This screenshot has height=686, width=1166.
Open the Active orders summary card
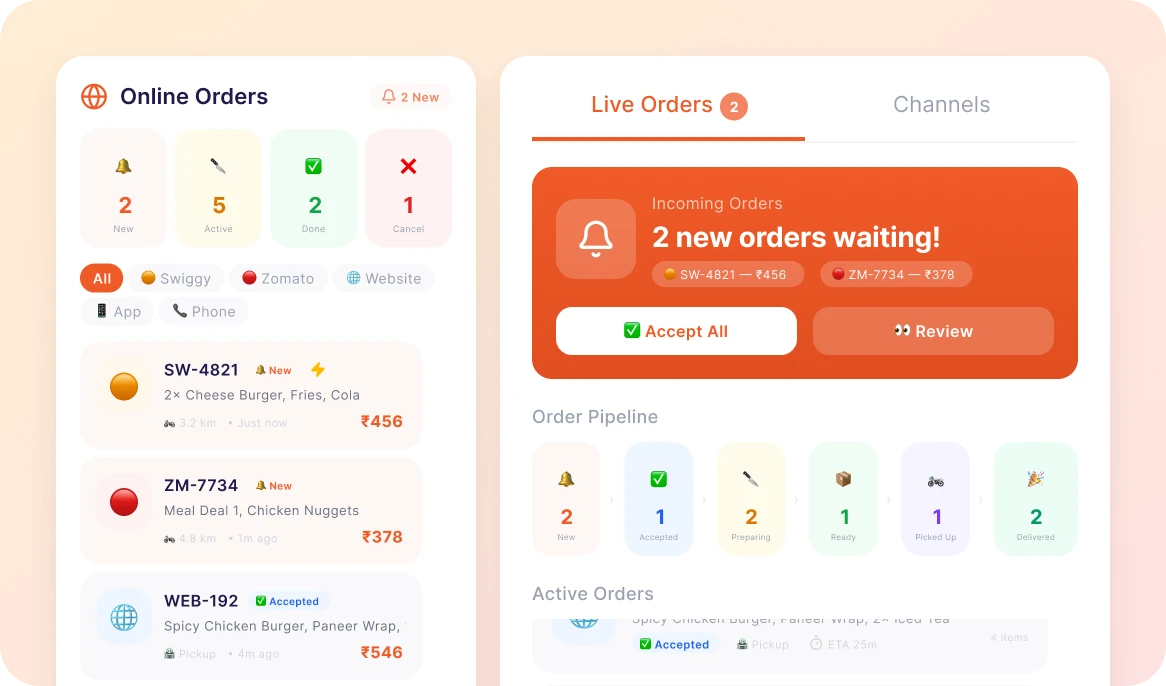(219, 188)
